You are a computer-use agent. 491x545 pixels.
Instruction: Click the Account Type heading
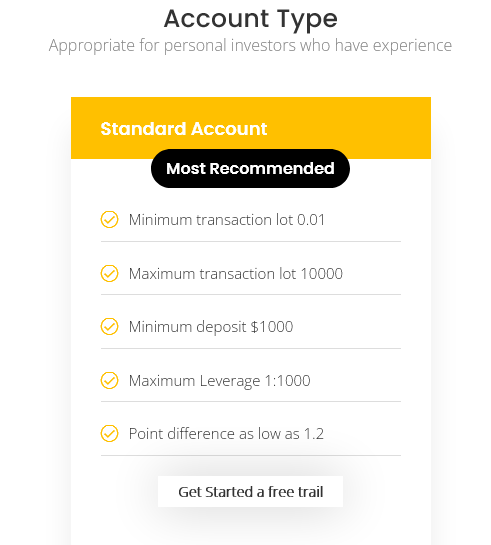(251, 19)
